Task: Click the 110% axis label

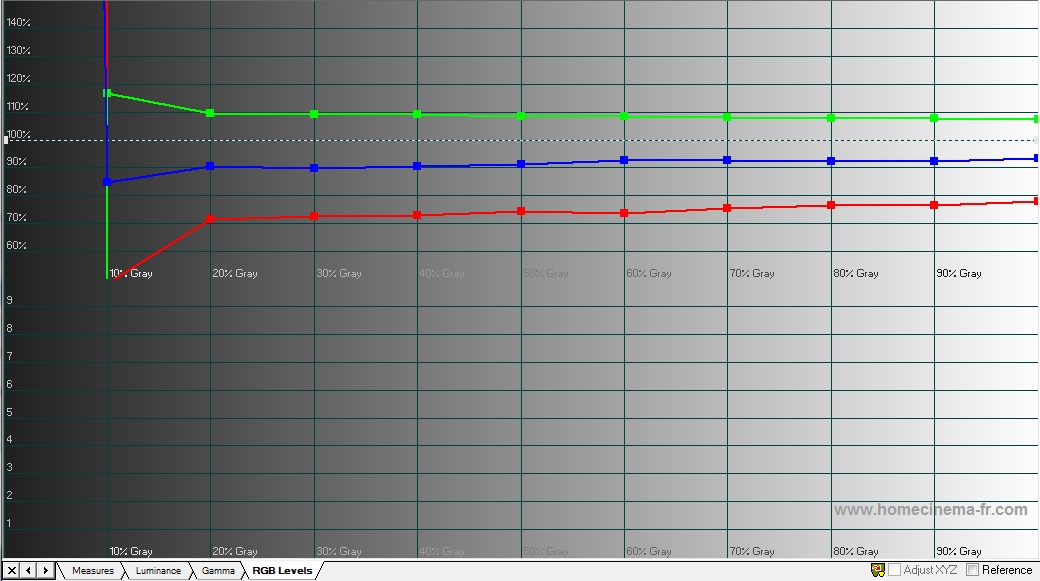Action: pyautogui.click(x=19, y=106)
